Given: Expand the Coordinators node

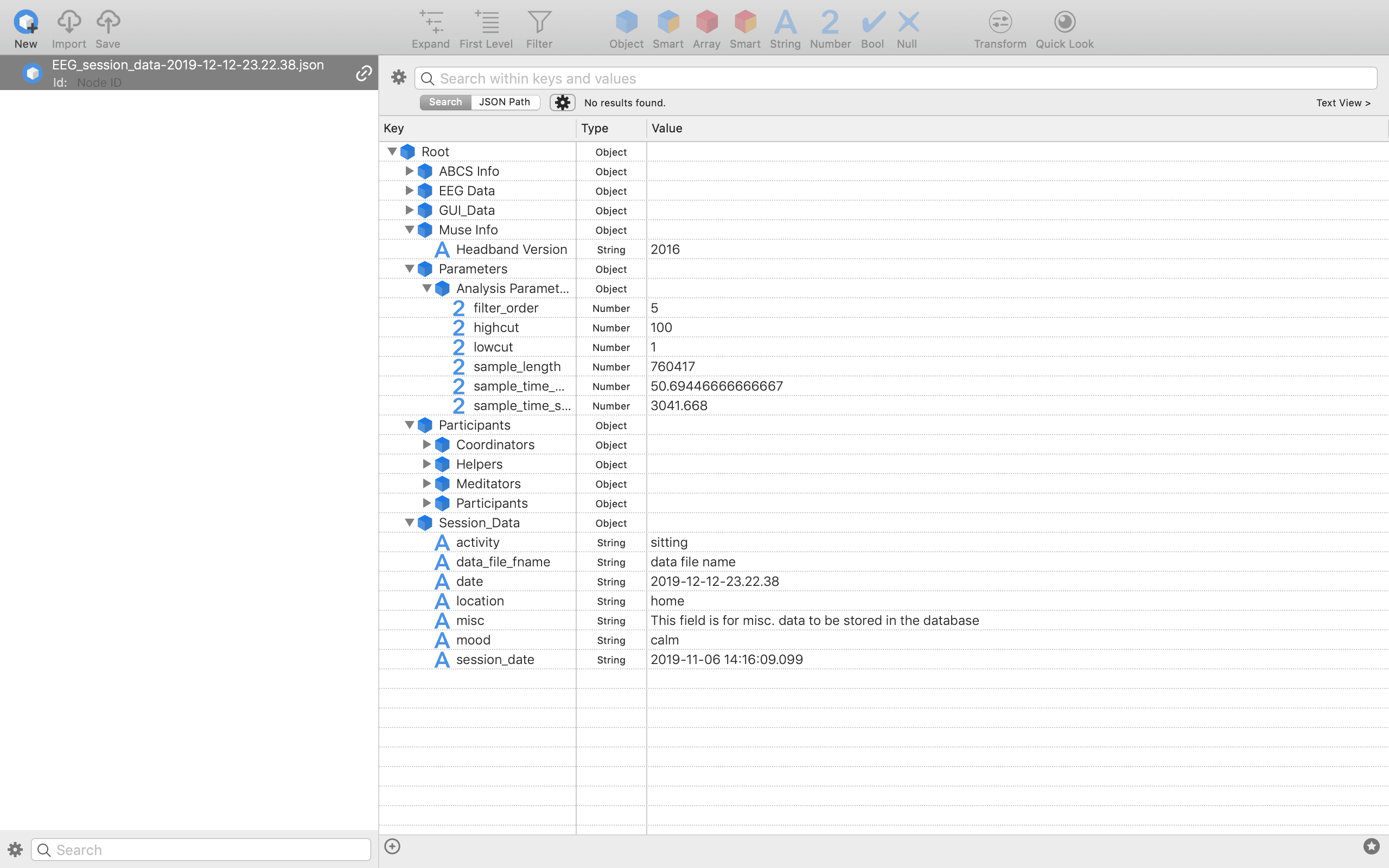Looking at the screenshot, I should 426,444.
